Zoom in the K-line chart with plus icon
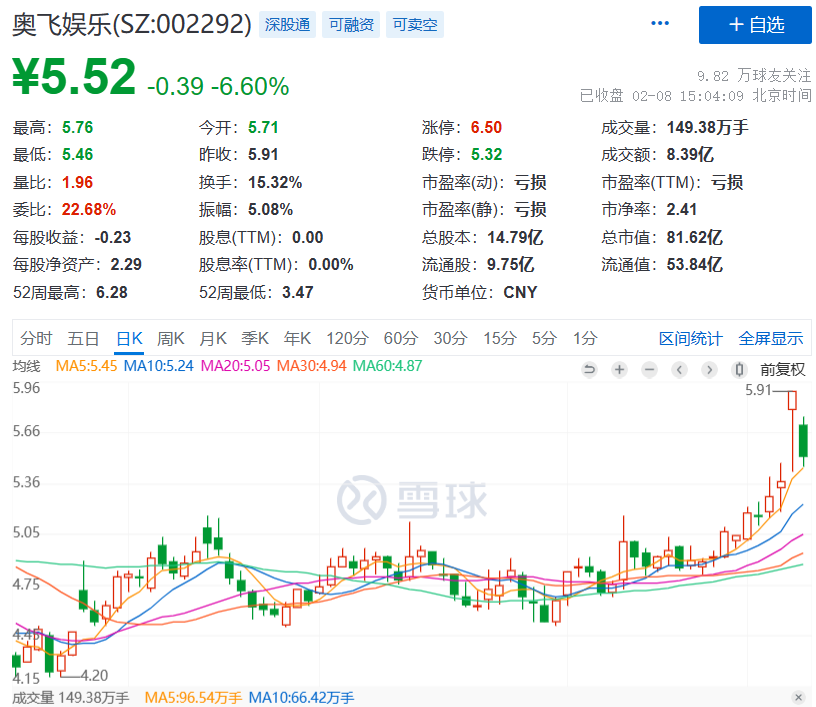Screen dimensions: 816x707 pyautogui.click(x=619, y=370)
